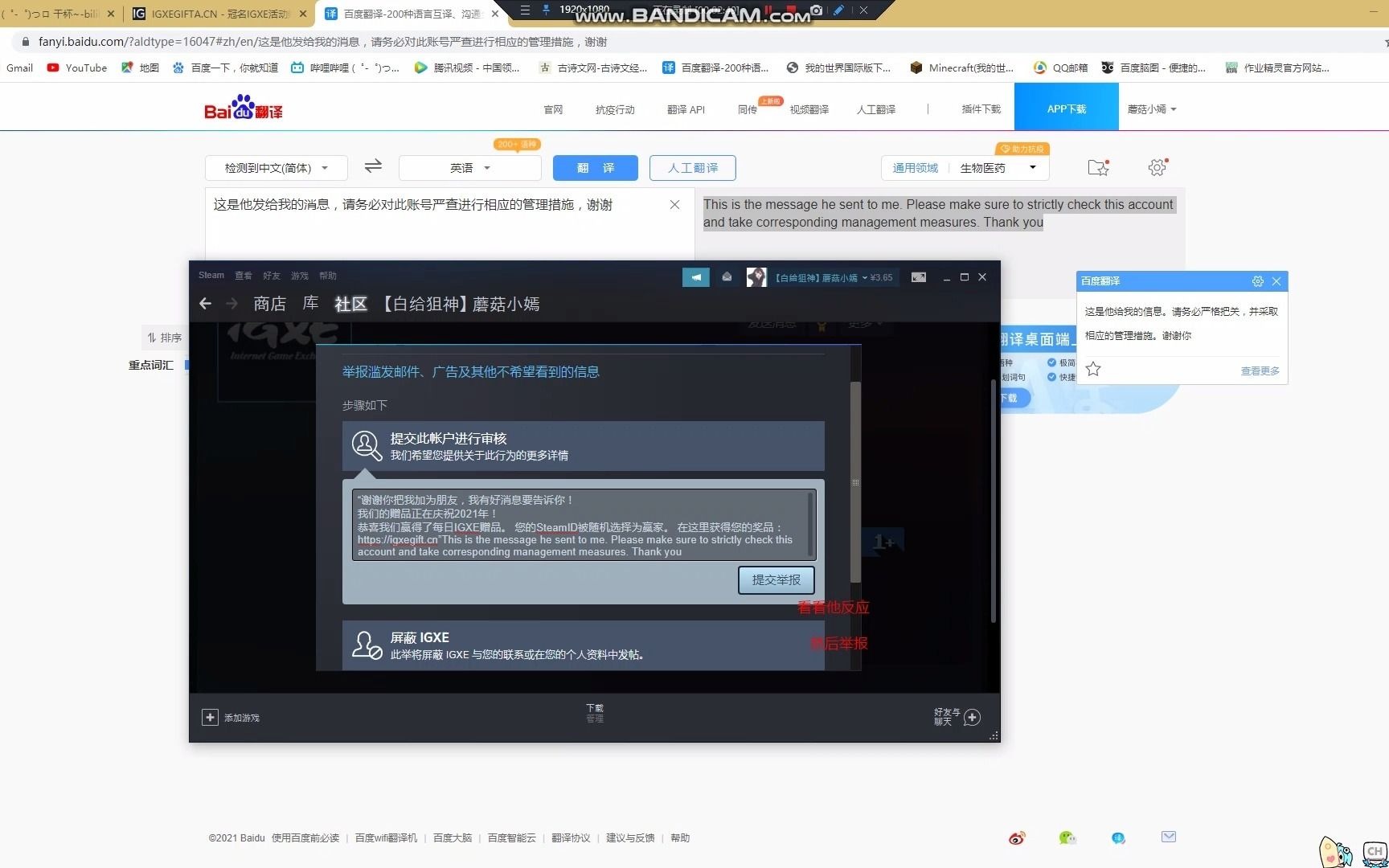
Task: Expand source language dropdown 检测到中文(简体)
Action: 277,168
